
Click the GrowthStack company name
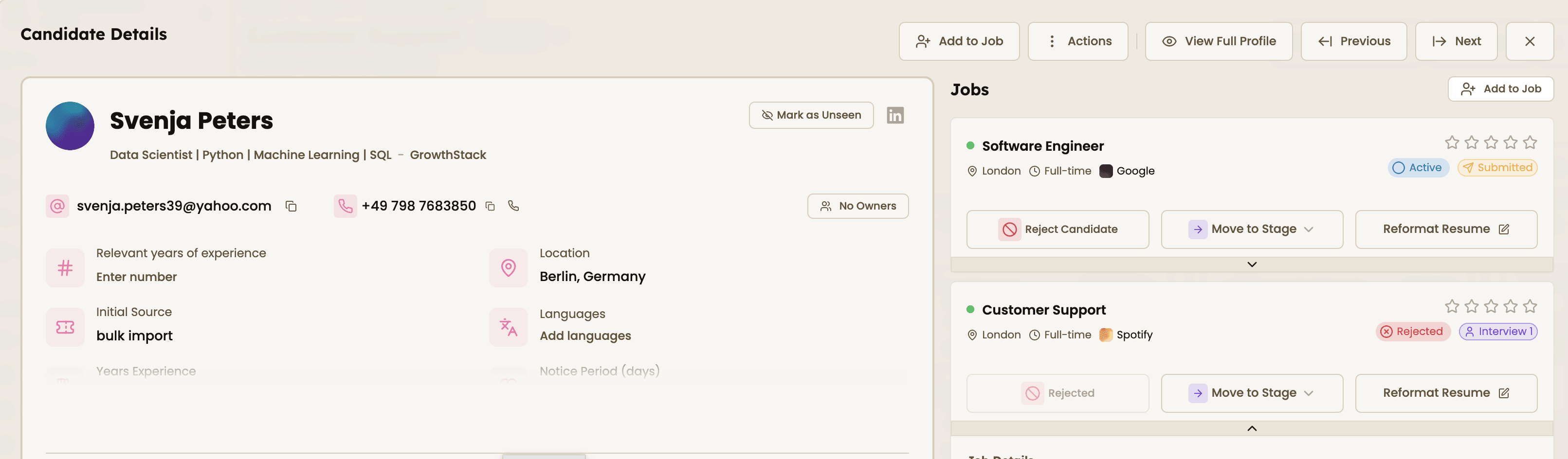[x=447, y=155]
